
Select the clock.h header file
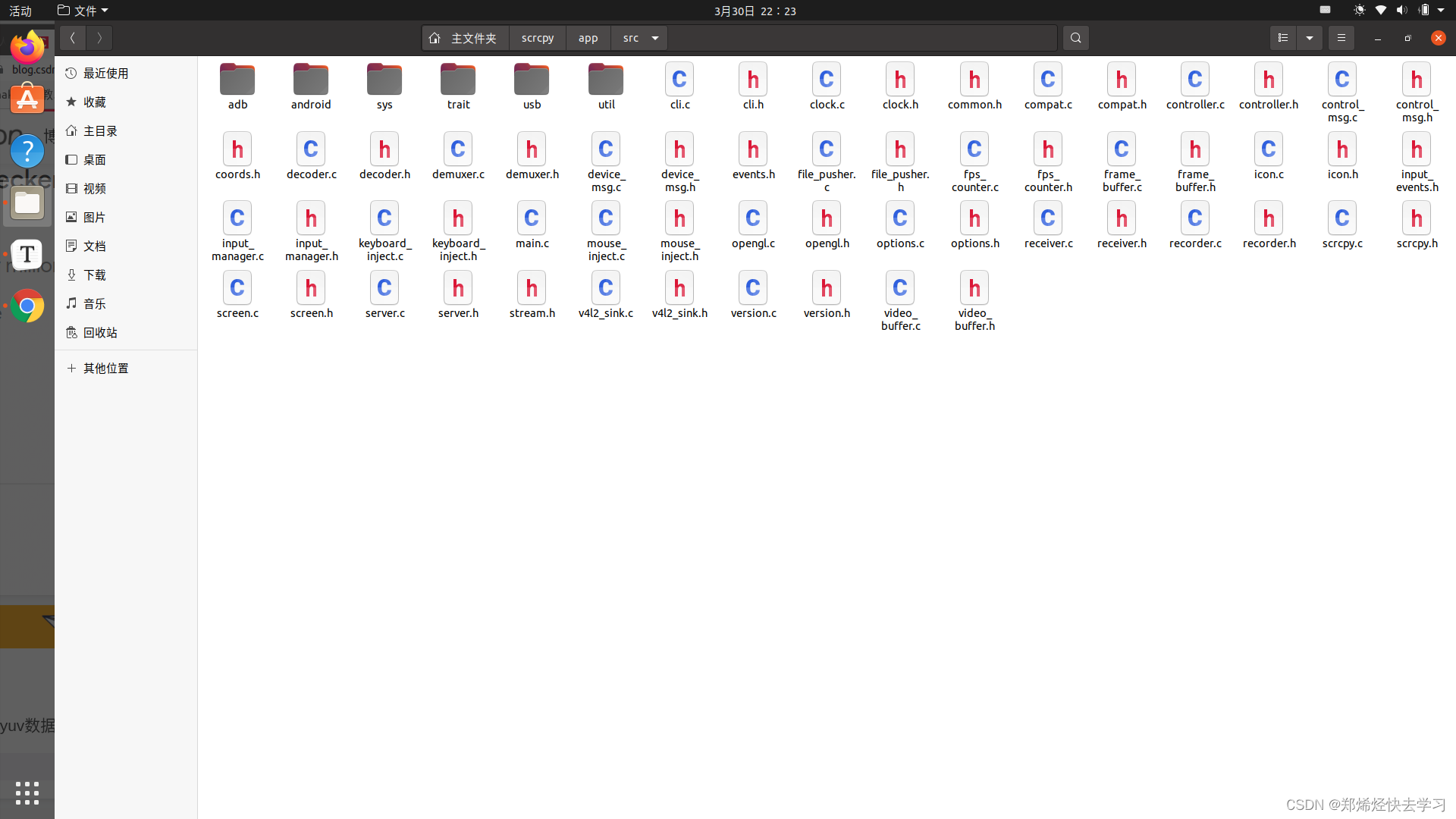(900, 86)
